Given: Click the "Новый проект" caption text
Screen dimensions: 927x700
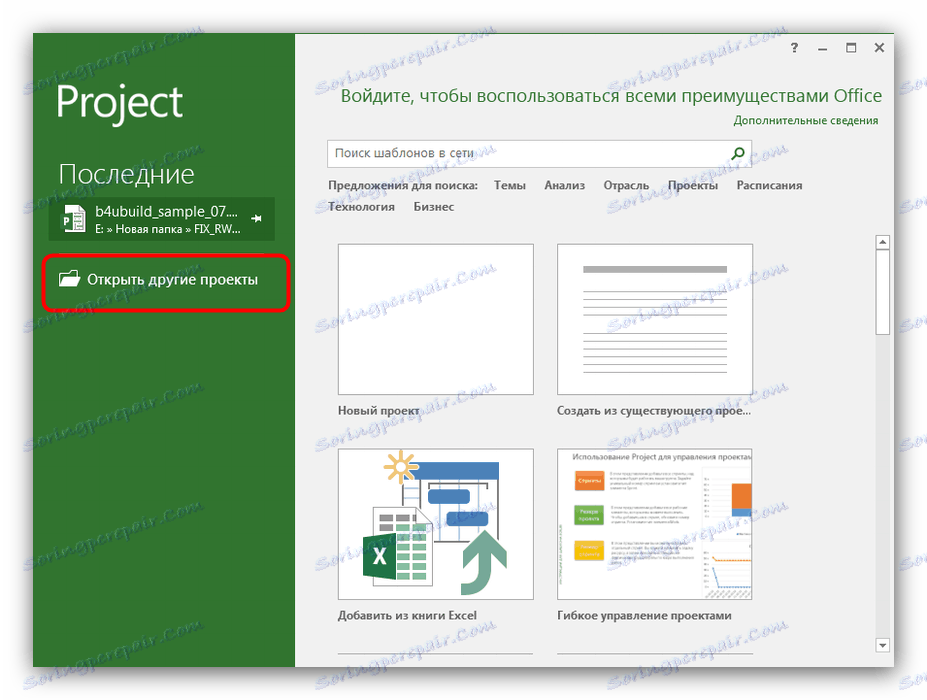Looking at the screenshot, I should (378, 411).
